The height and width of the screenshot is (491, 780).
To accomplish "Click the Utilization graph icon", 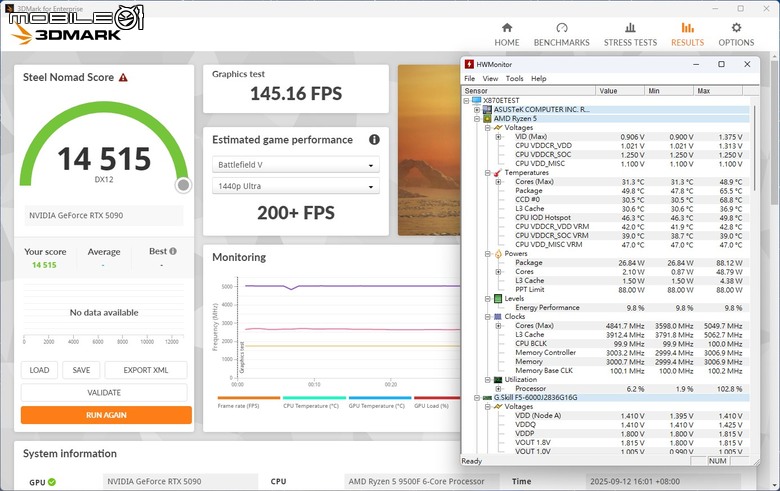I will (498, 380).
